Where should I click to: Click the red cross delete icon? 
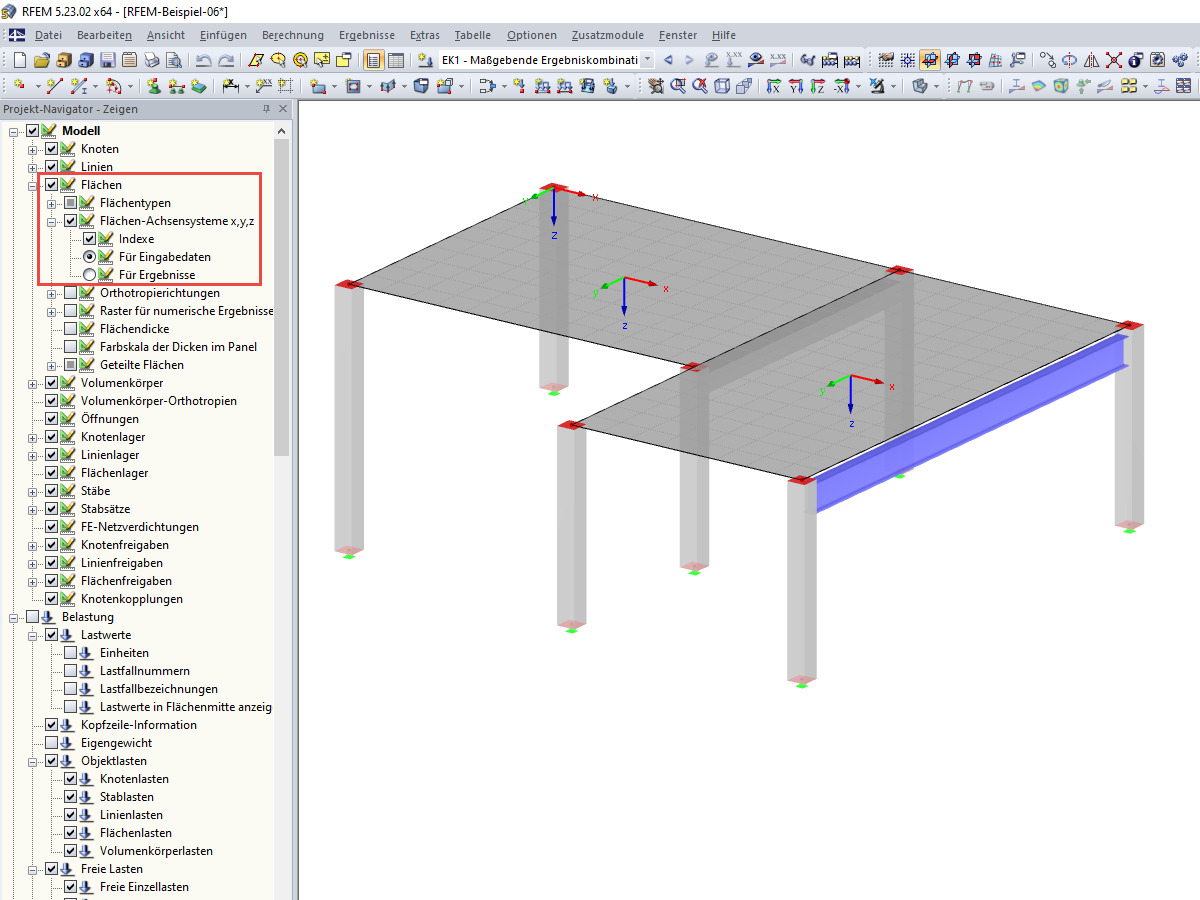pos(1113,60)
